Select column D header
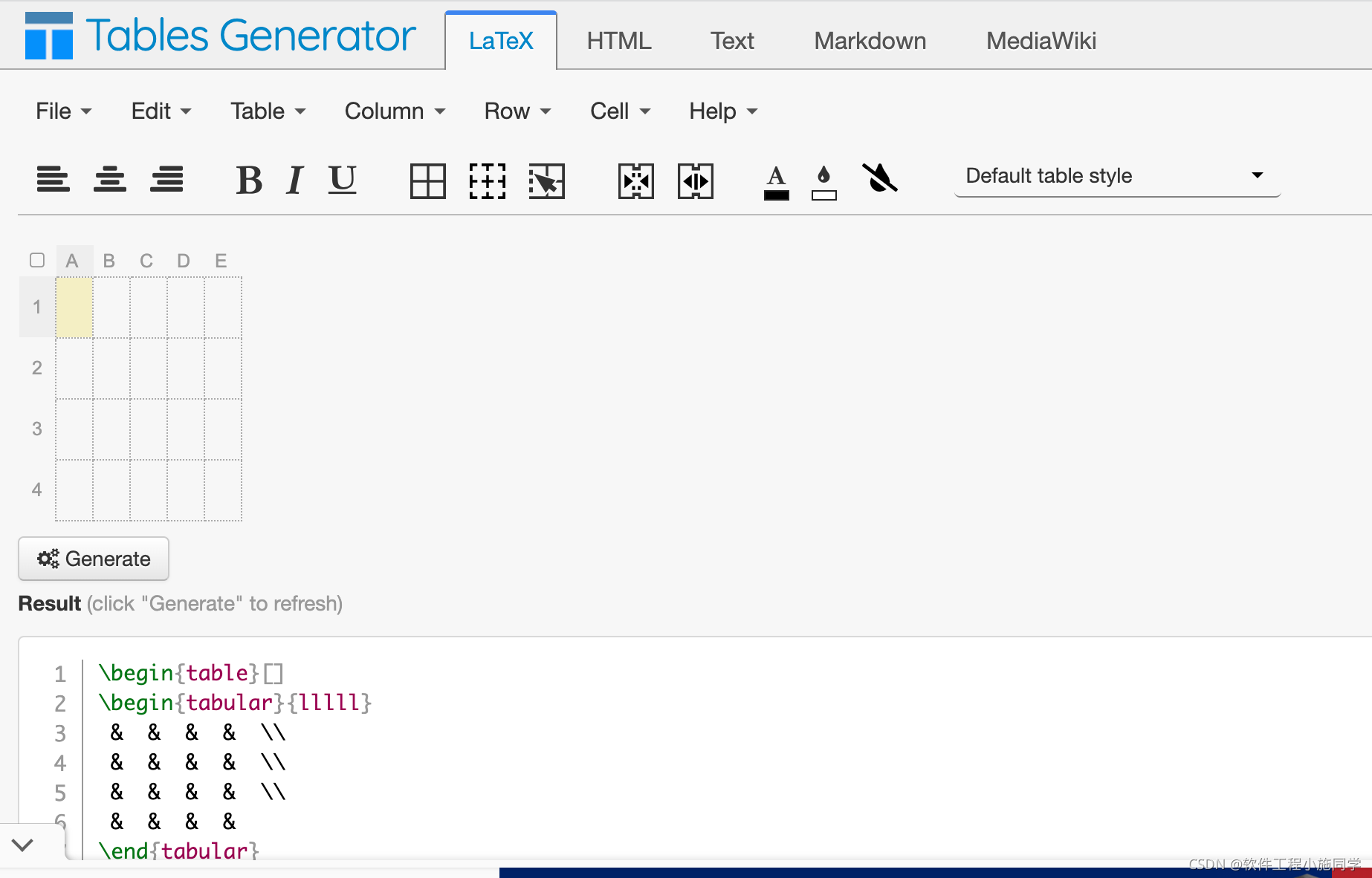 pyautogui.click(x=184, y=261)
